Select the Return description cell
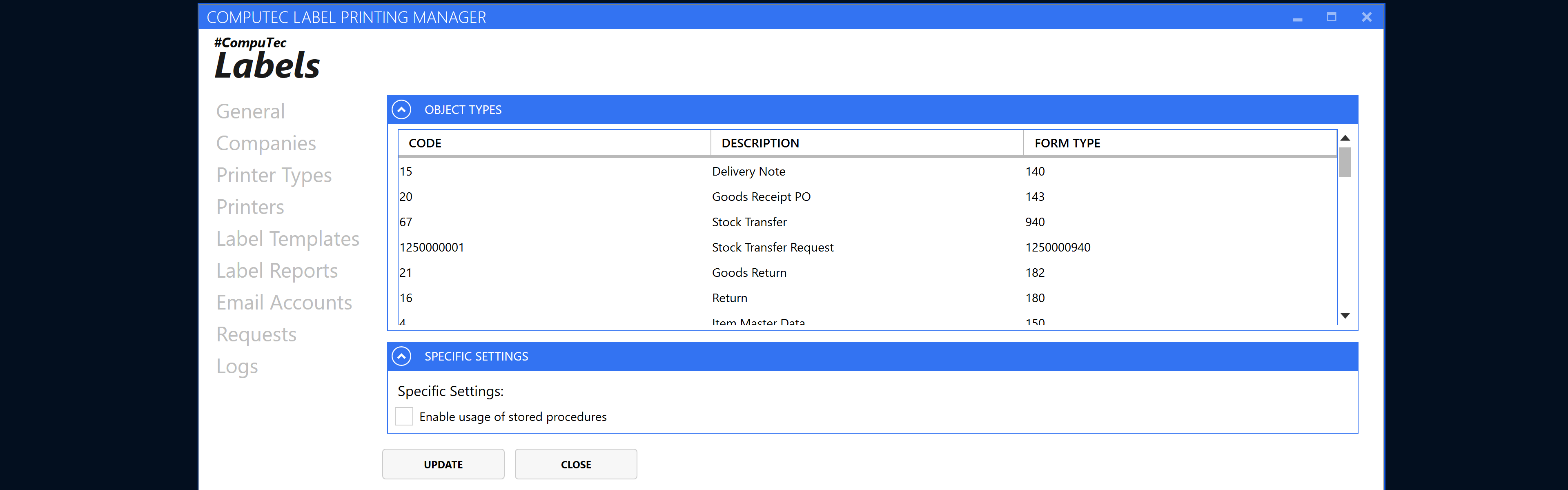Screen dimensions: 1568x490 [x=730, y=298]
